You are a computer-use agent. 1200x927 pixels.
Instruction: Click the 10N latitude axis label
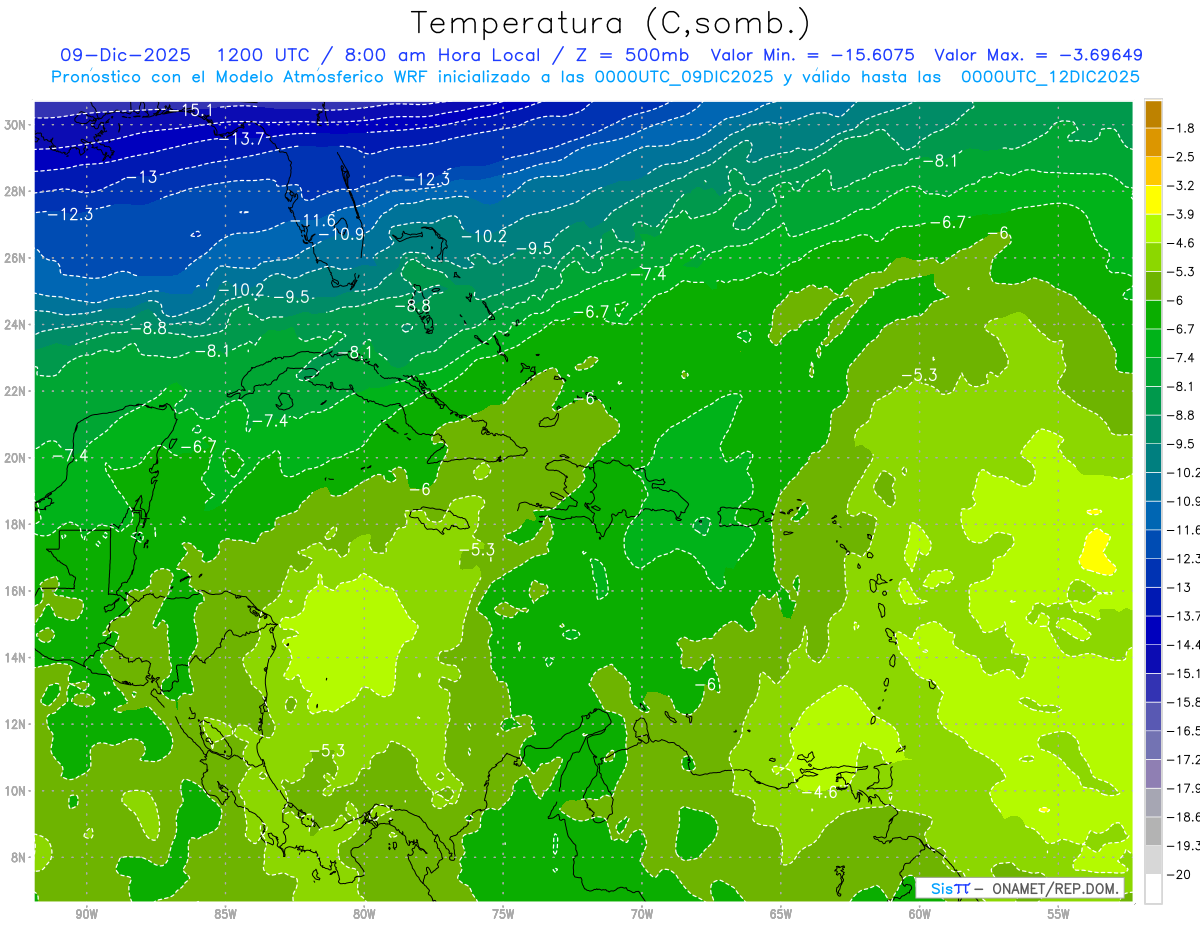[x=17, y=791]
